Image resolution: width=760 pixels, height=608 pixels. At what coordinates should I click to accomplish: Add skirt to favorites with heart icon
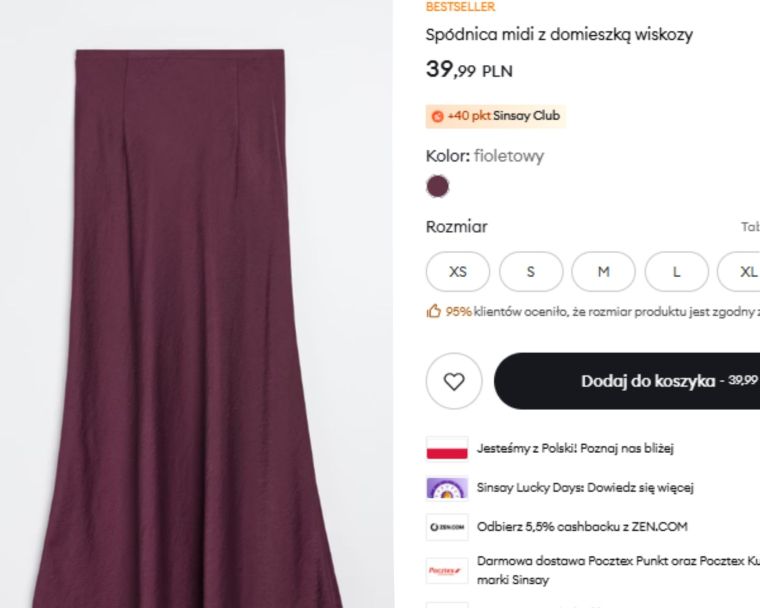pyautogui.click(x=454, y=381)
